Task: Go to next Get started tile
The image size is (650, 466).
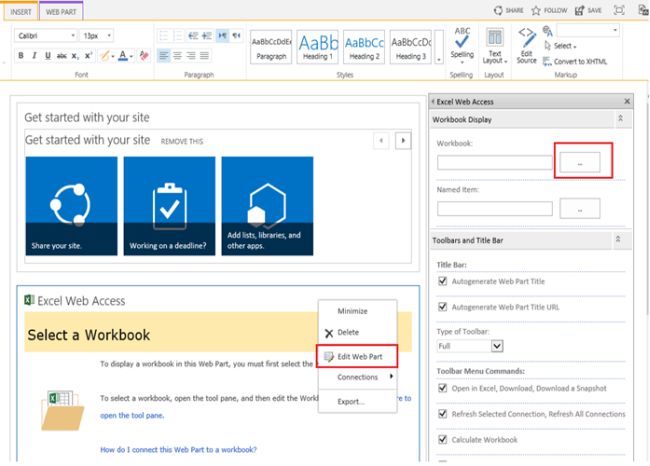Action: 403,141
